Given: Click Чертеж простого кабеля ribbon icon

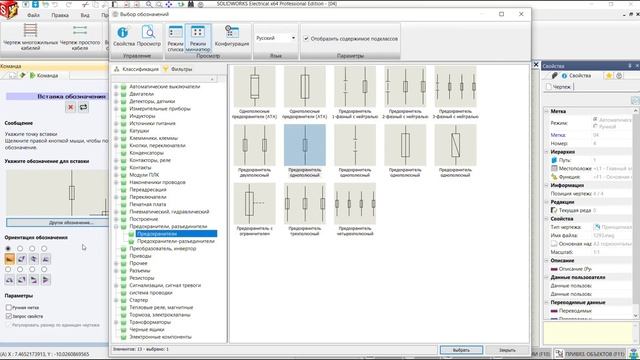Looking at the screenshot, I should pyautogui.click(x=80, y=37).
